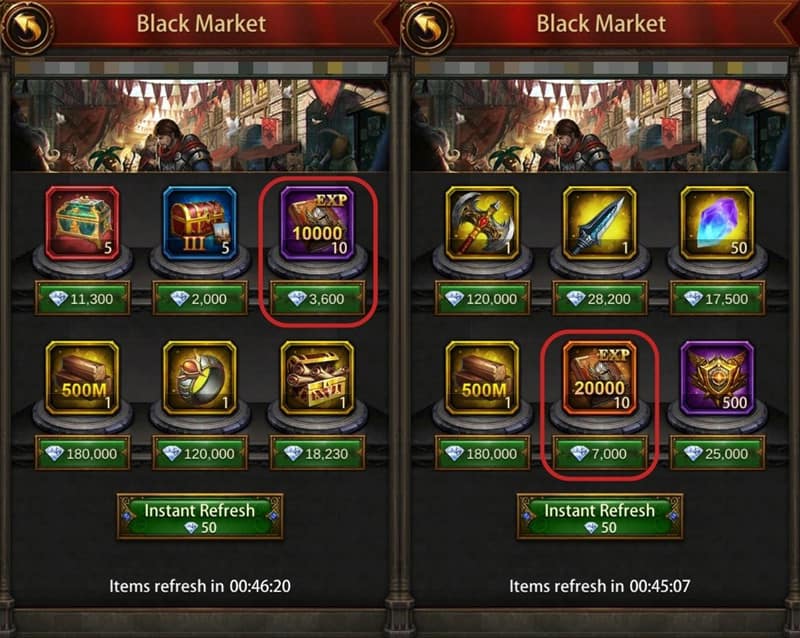The width and height of the screenshot is (800, 638).
Task: Select the armor ring item
Action: point(200,378)
